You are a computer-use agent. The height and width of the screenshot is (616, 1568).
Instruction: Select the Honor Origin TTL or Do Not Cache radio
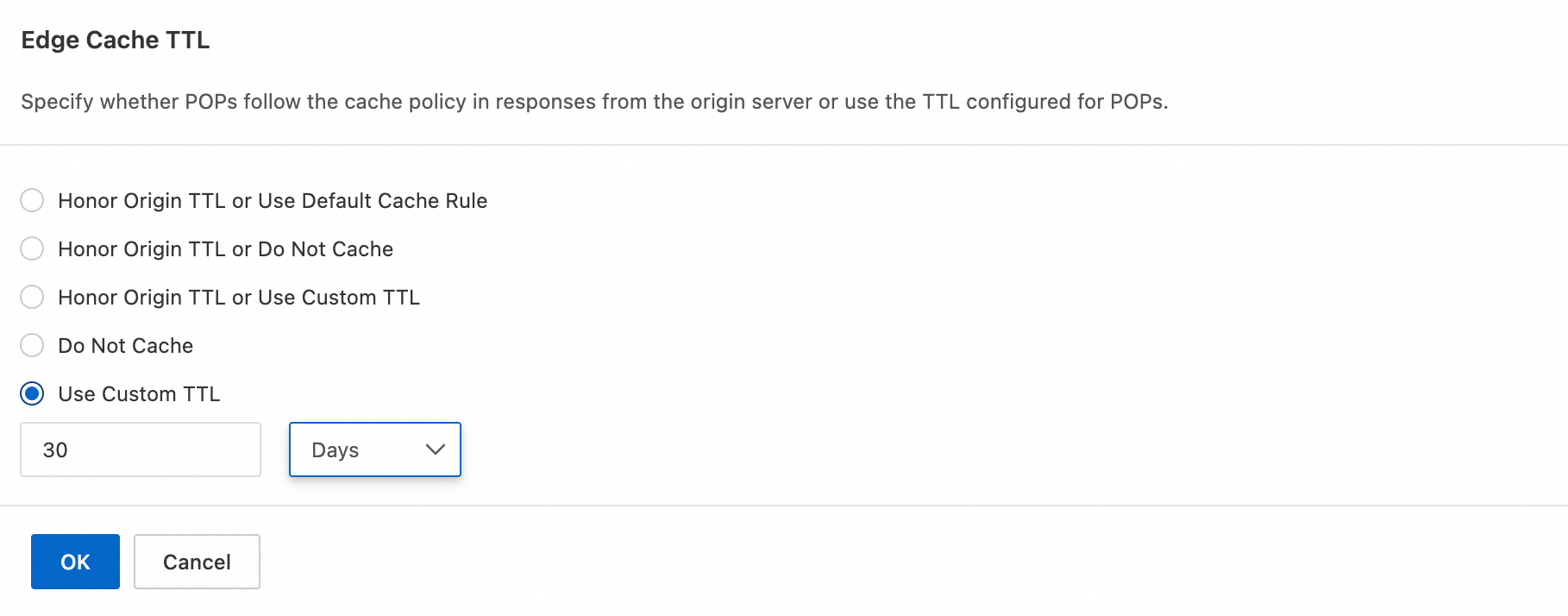tap(32, 249)
